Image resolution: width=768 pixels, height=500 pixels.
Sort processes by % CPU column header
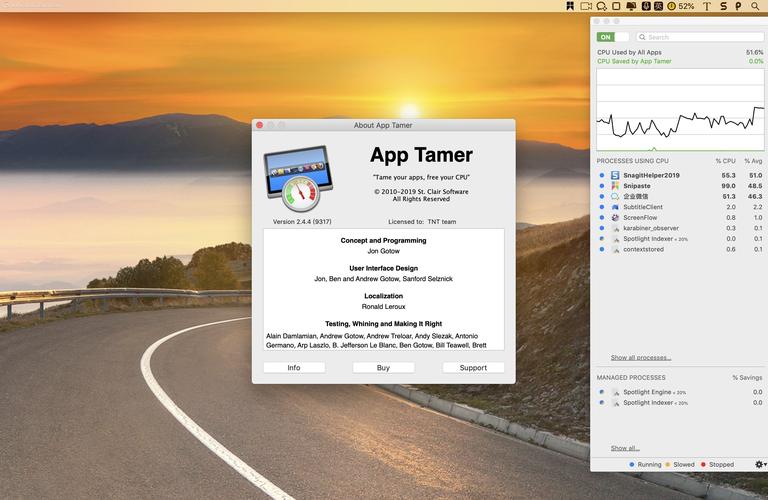[725, 161]
